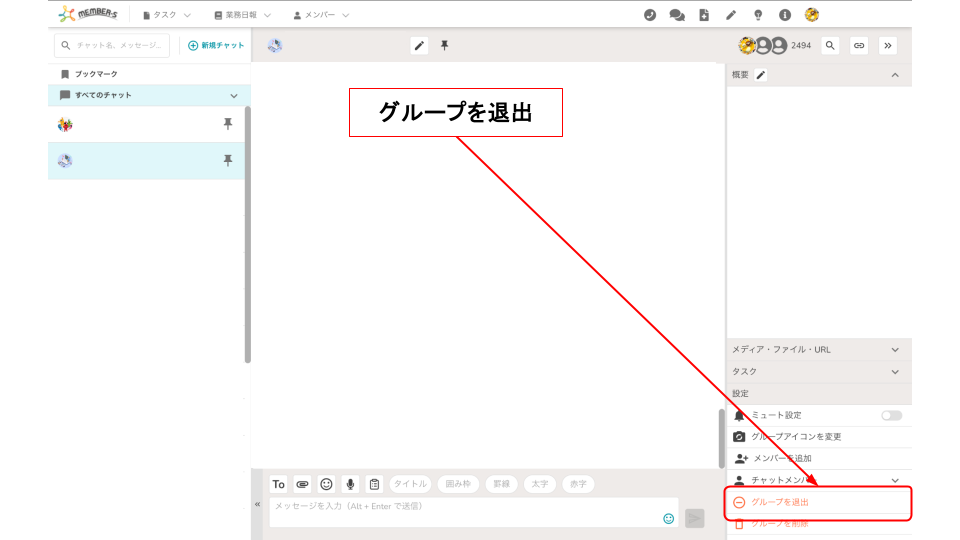Click the lightbulb icon in top bar
The height and width of the screenshot is (540, 960).
758,15
